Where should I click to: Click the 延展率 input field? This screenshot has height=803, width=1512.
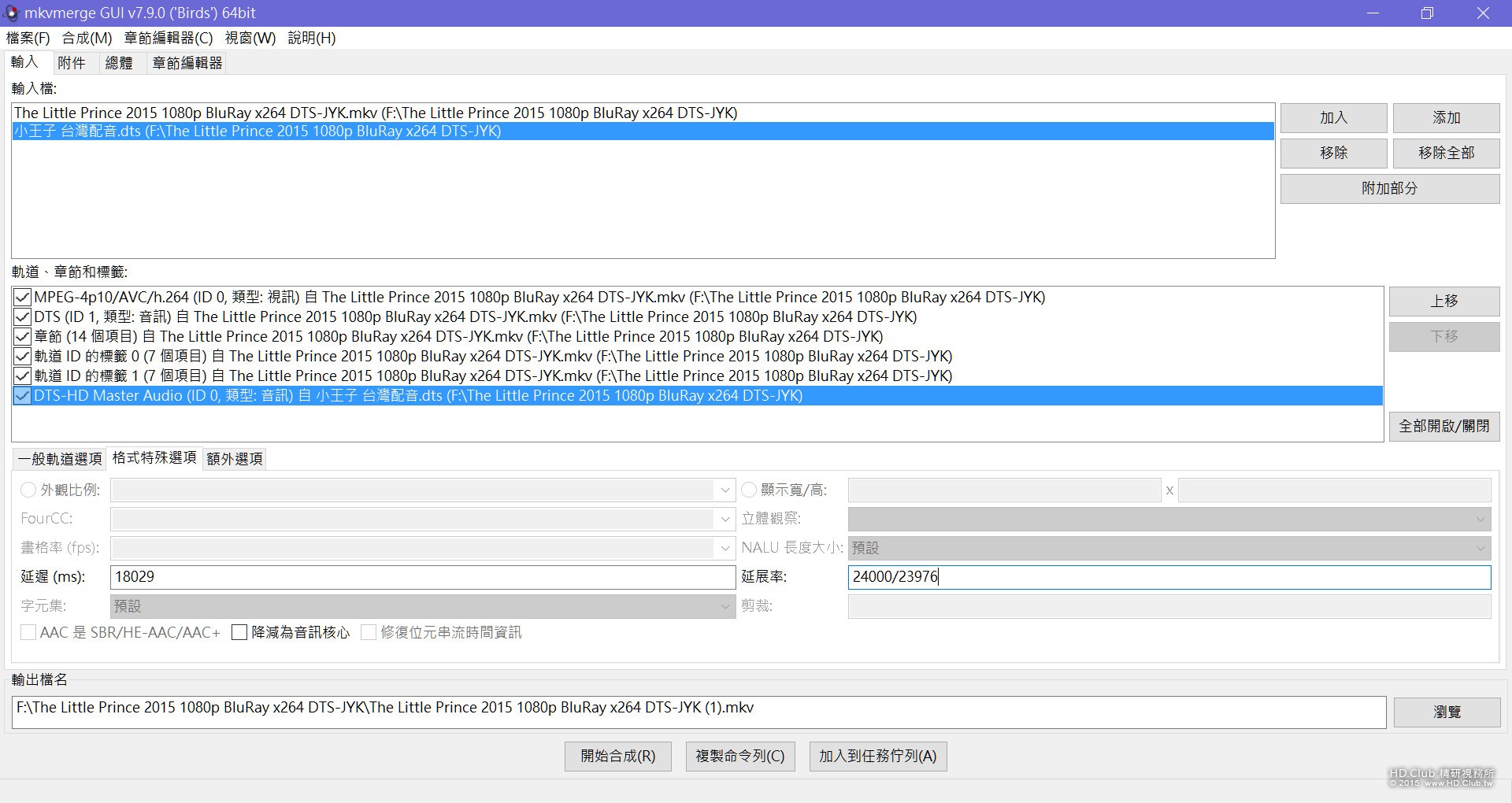pyautogui.click(x=1169, y=577)
